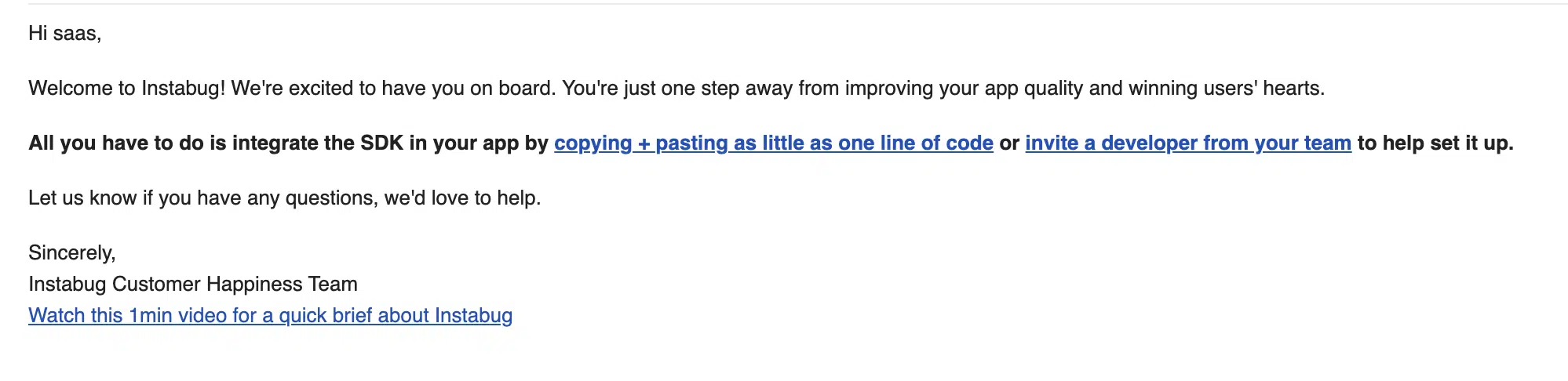Click the 'Instabug Customer Happiness Team' signature
Image resolution: width=1568 pixels, height=381 pixels.
pyautogui.click(x=193, y=285)
